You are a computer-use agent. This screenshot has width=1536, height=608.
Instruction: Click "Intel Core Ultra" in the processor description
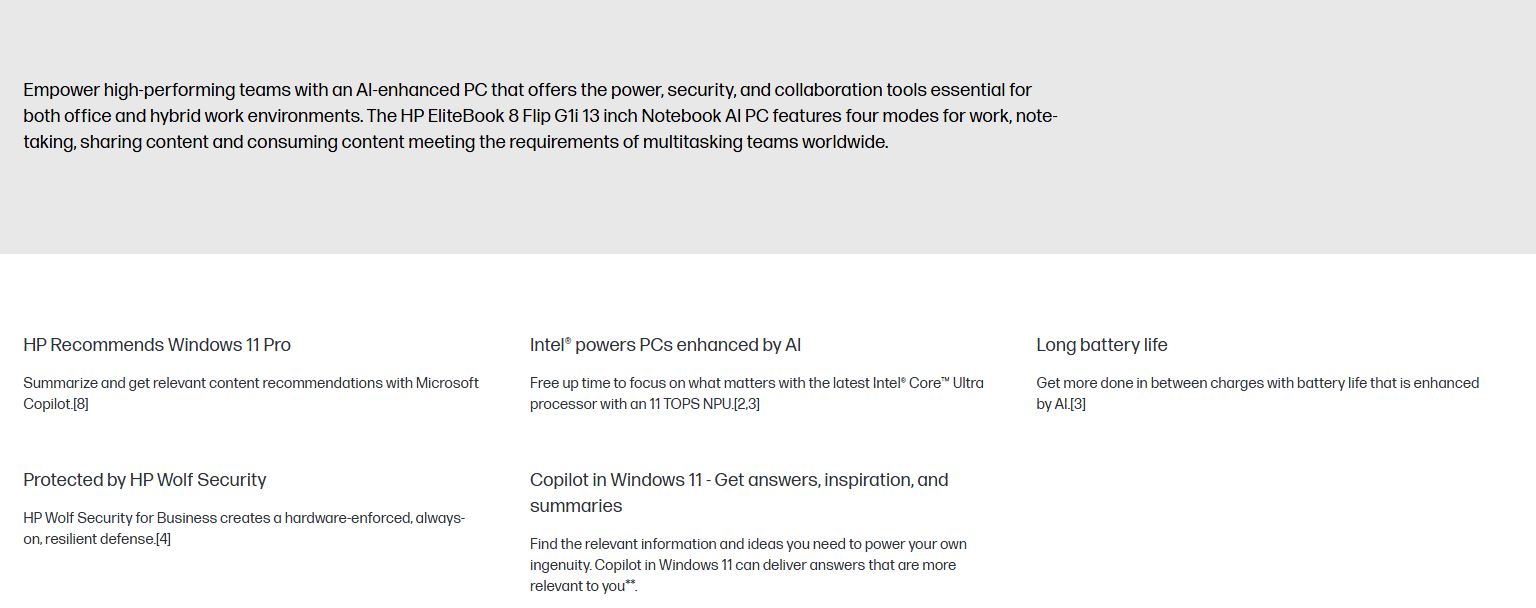[928, 383]
